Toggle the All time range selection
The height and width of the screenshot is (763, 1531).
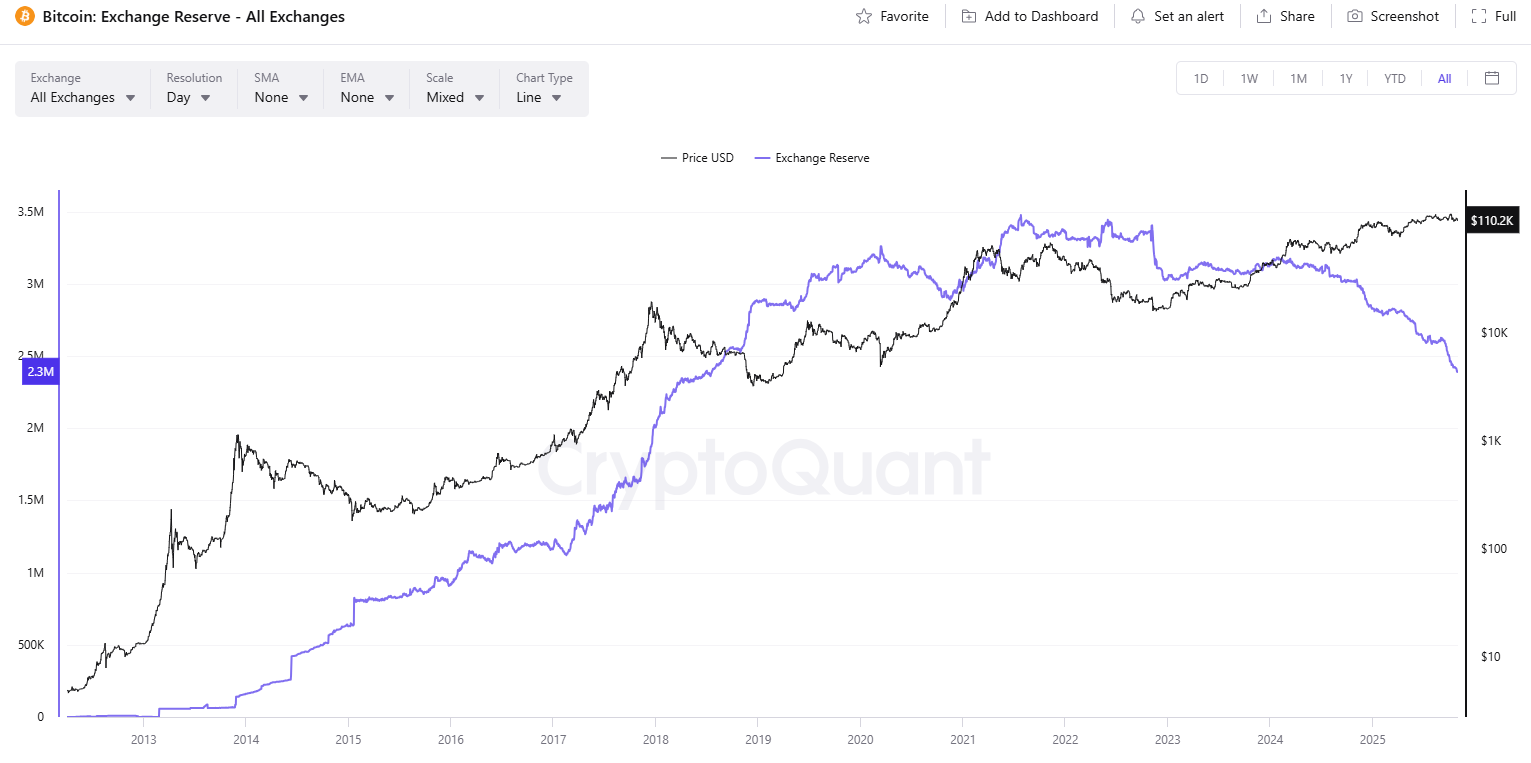[1444, 78]
